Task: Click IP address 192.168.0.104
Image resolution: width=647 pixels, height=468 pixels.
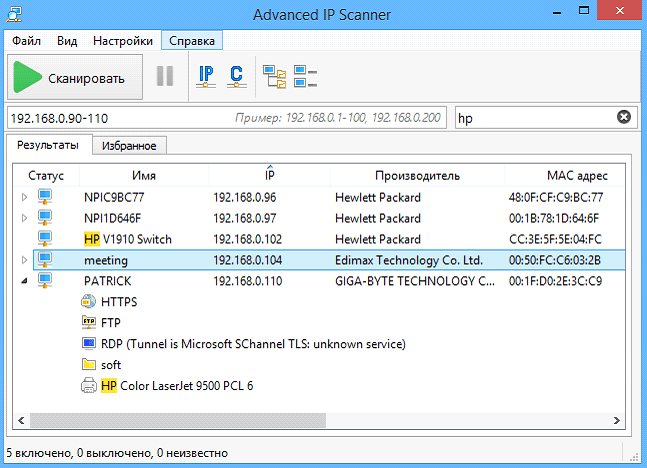Action: click(247, 260)
